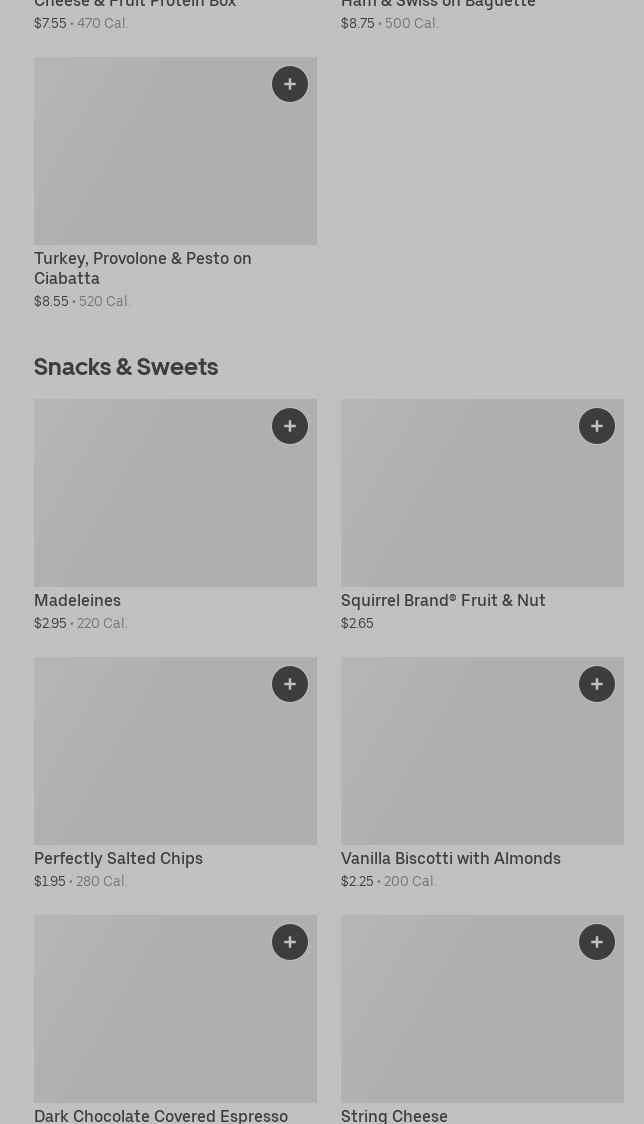Click the Snacks & Sweets section heading
This screenshot has width=644, height=1124.
(x=126, y=367)
